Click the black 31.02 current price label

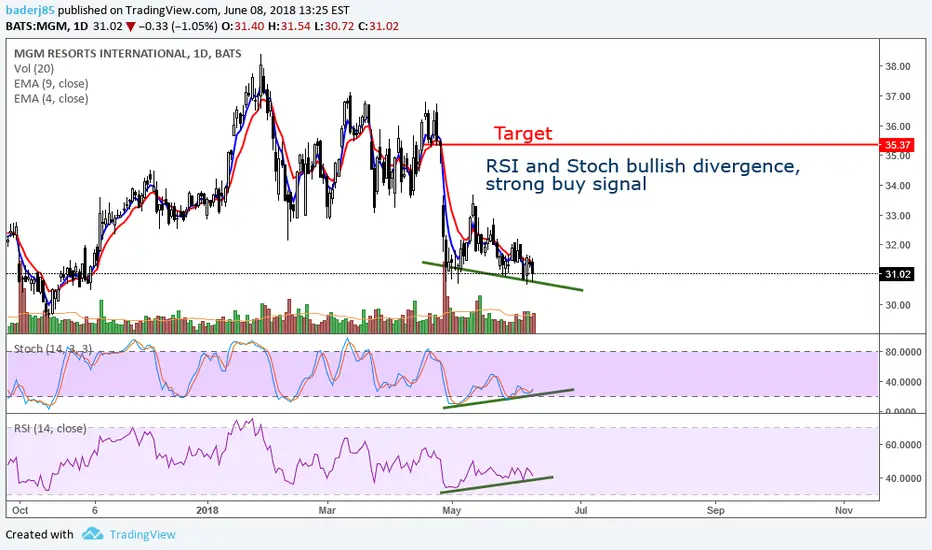click(896, 274)
